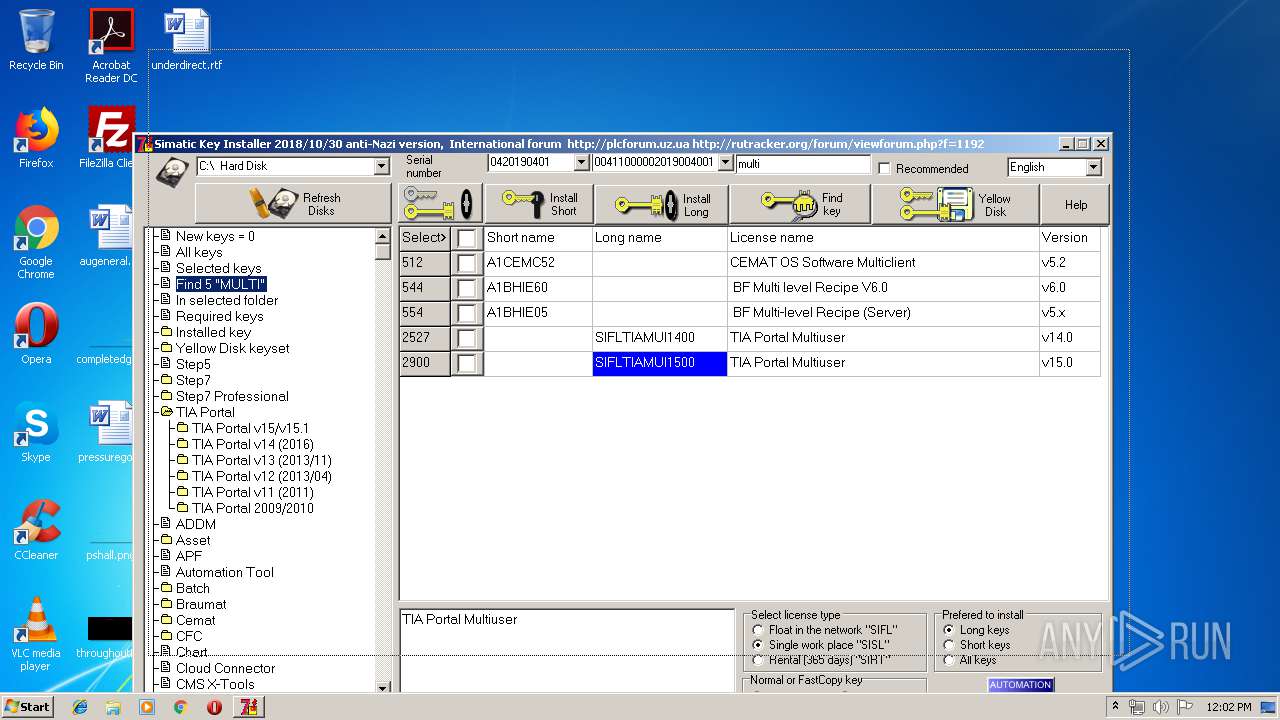Enable the Recommended checkbox
Screen dimensions: 1280x720
pyautogui.click(x=884, y=168)
